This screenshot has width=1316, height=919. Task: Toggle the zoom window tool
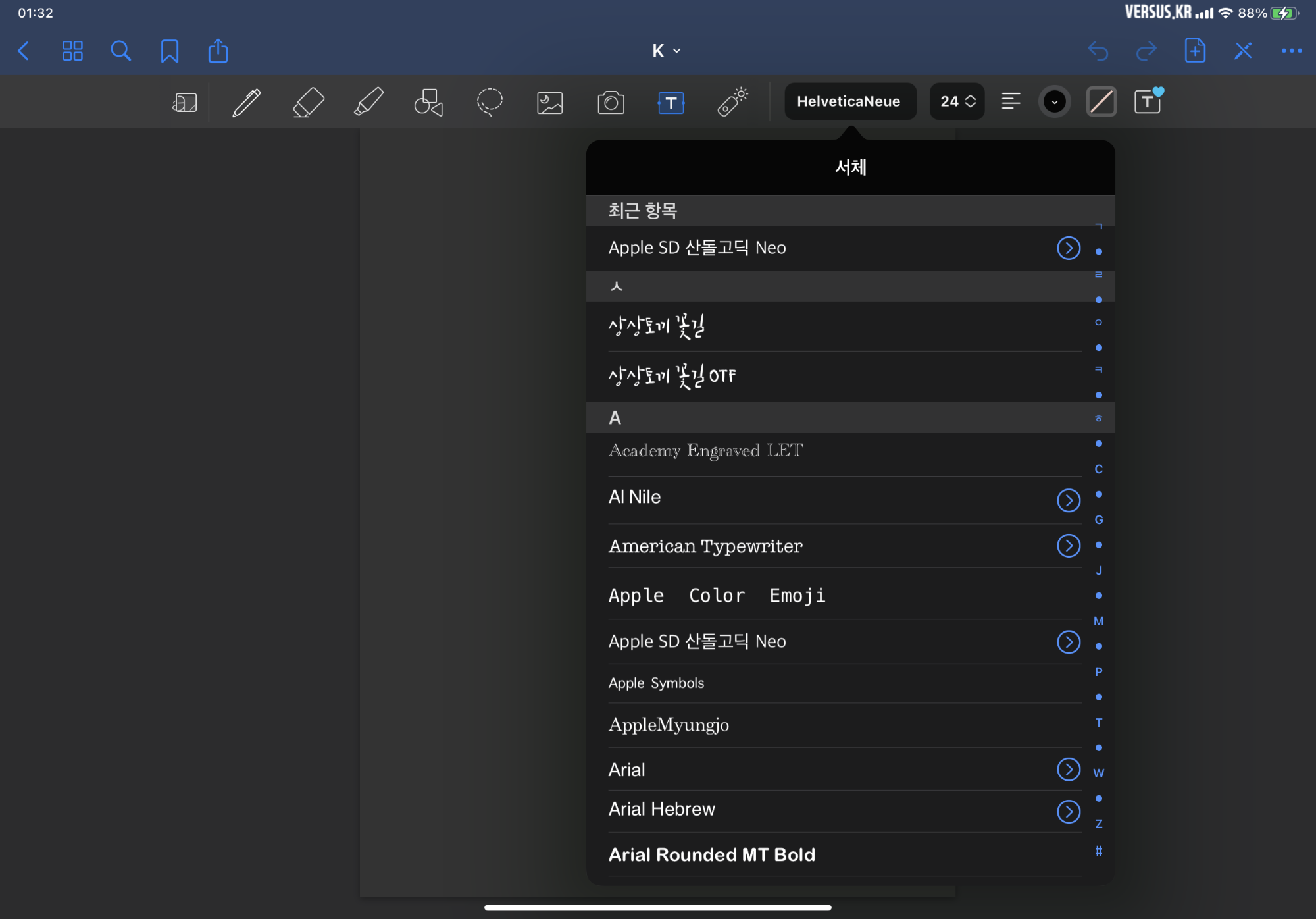pyautogui.click(x=185, y=102)
